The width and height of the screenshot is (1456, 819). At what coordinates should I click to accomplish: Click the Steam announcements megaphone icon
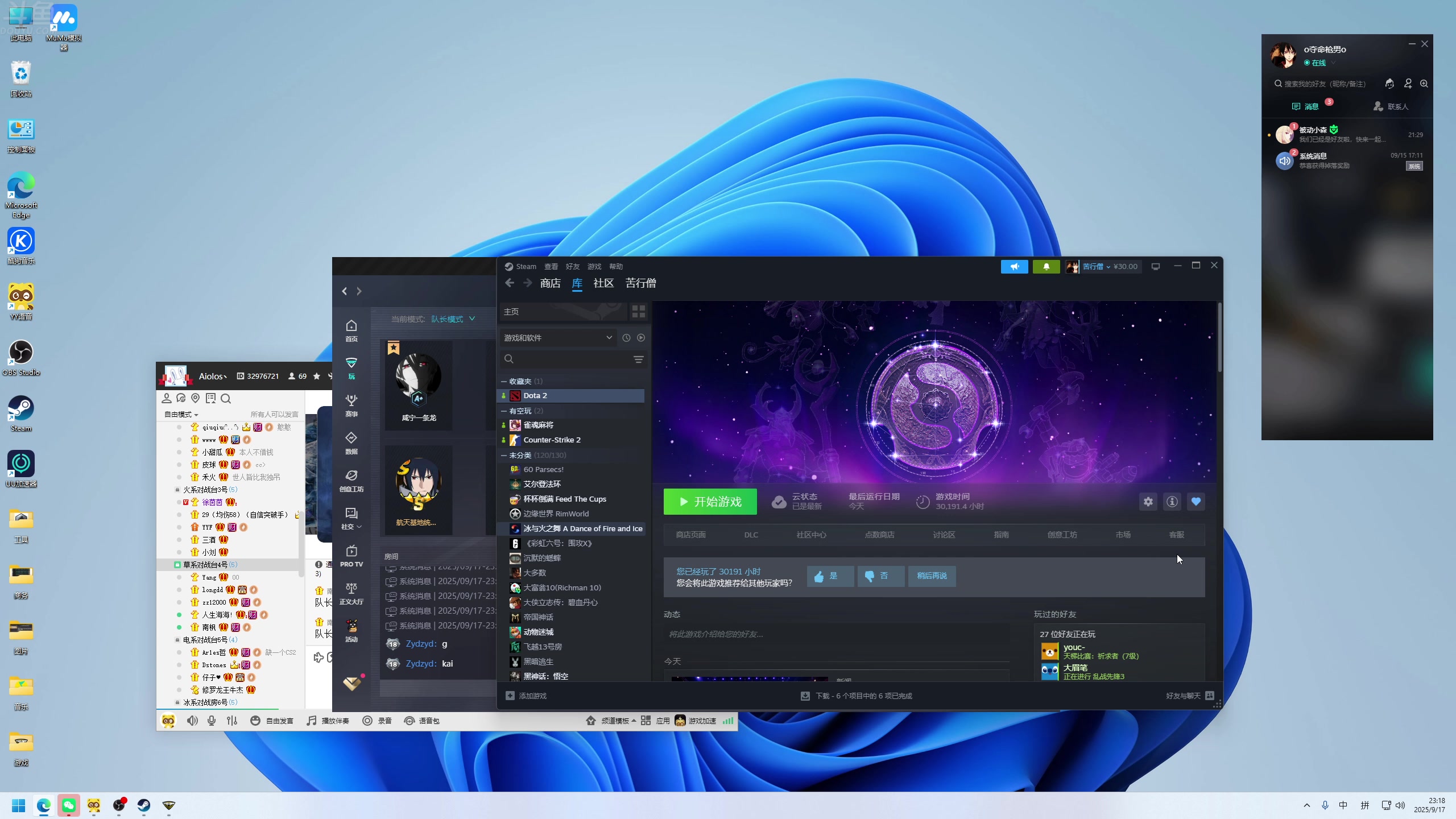1014,266
